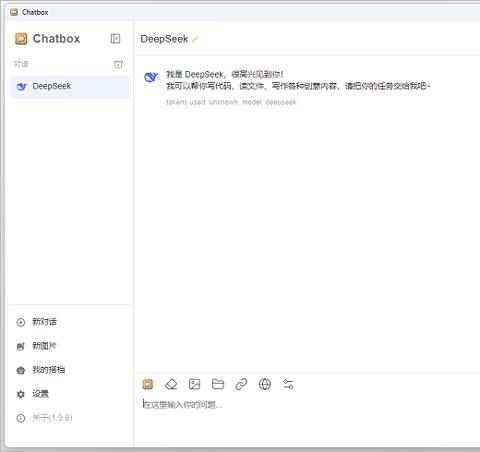
Task: Click the Chatbox app icon in the title bar
Action: 14,12
